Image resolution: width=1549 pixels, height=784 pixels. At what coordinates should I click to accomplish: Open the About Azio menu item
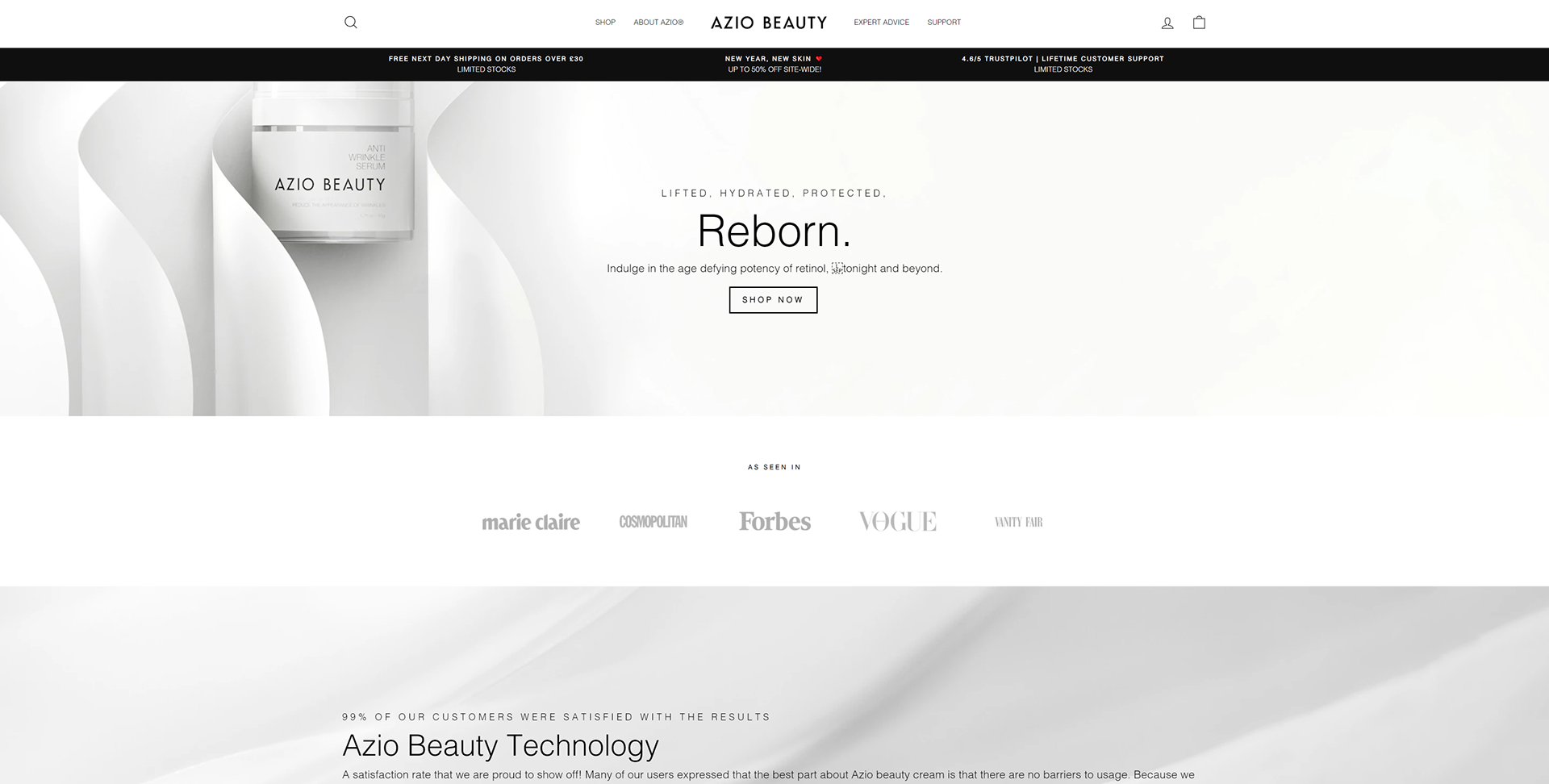(658, 23)
